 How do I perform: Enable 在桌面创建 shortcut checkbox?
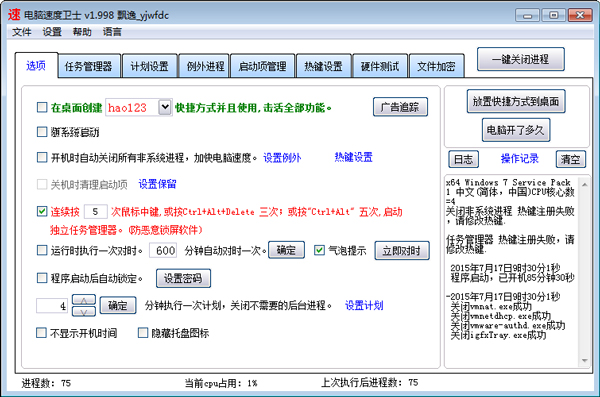click(42, 107)
